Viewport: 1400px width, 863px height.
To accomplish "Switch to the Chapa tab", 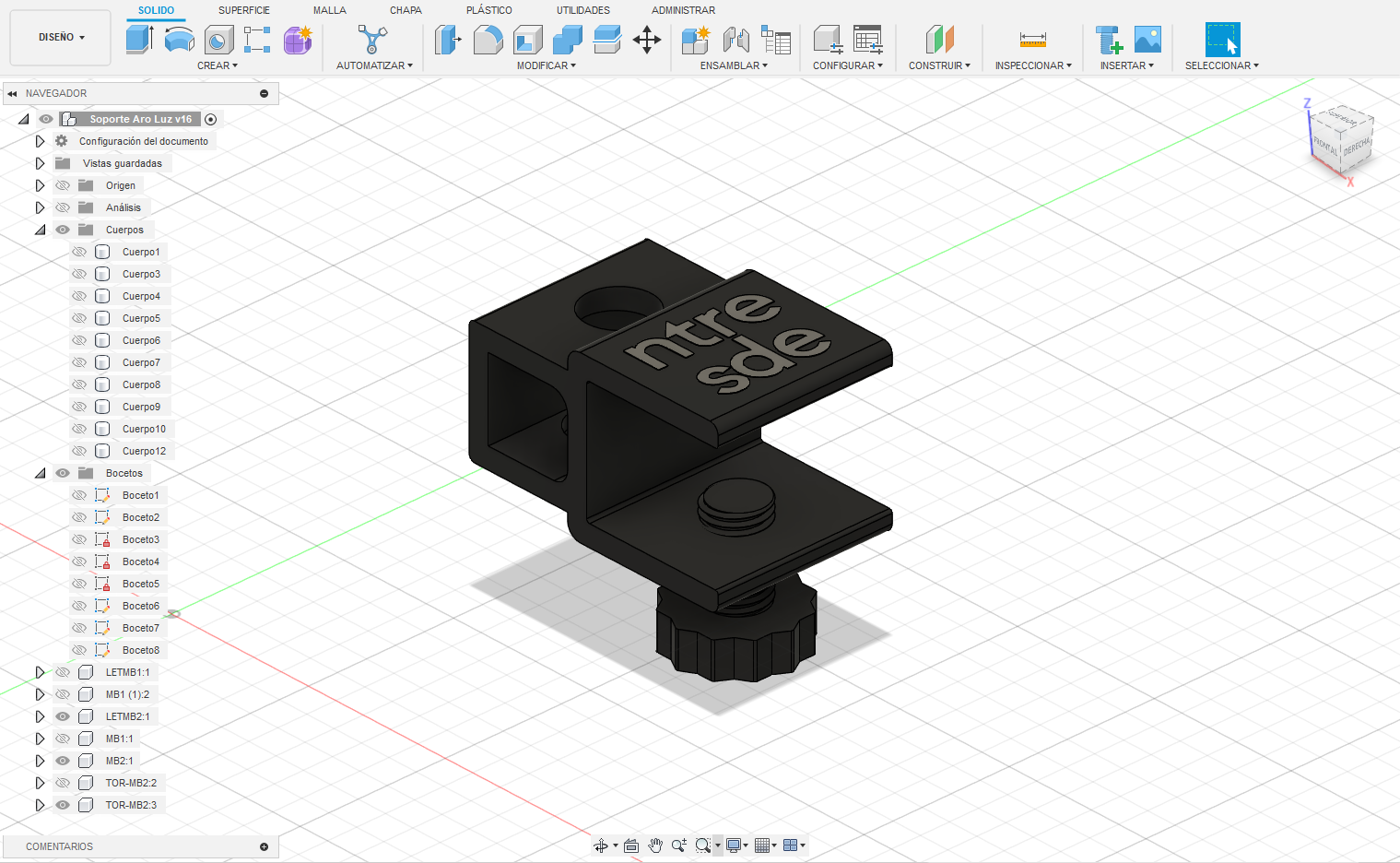I will (406, 10).
